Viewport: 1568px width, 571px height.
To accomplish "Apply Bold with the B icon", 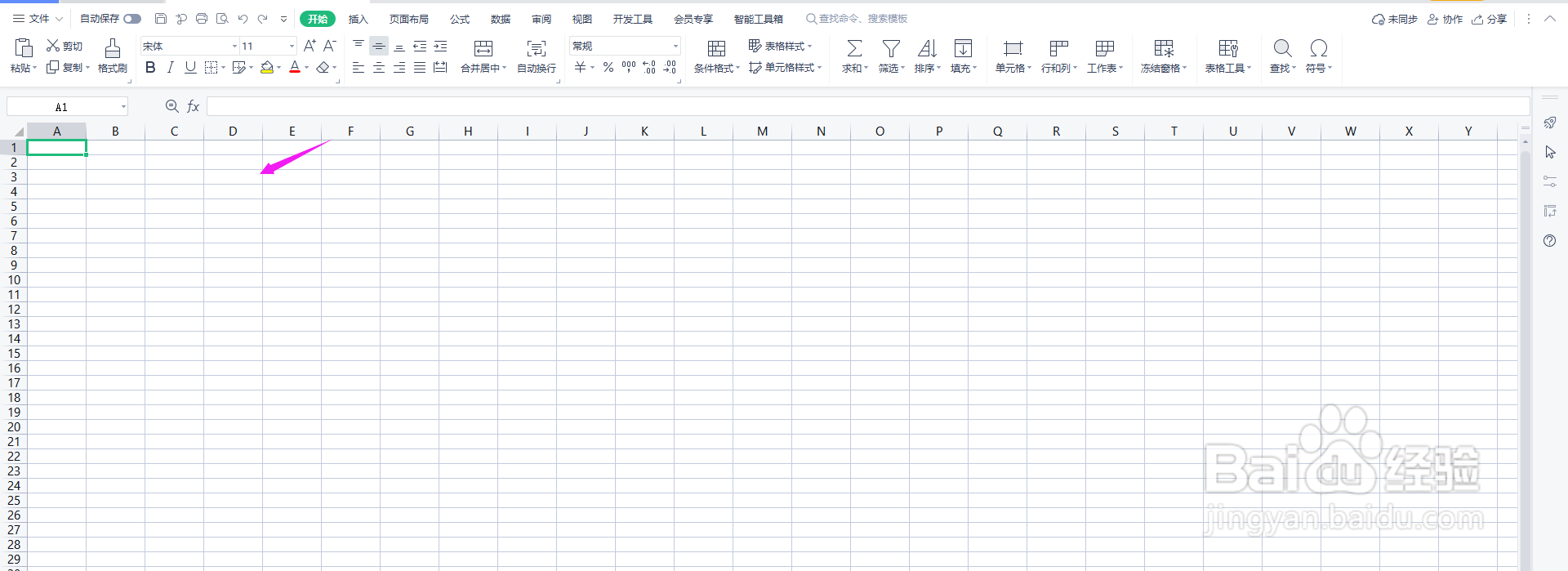I will [150, 68].
